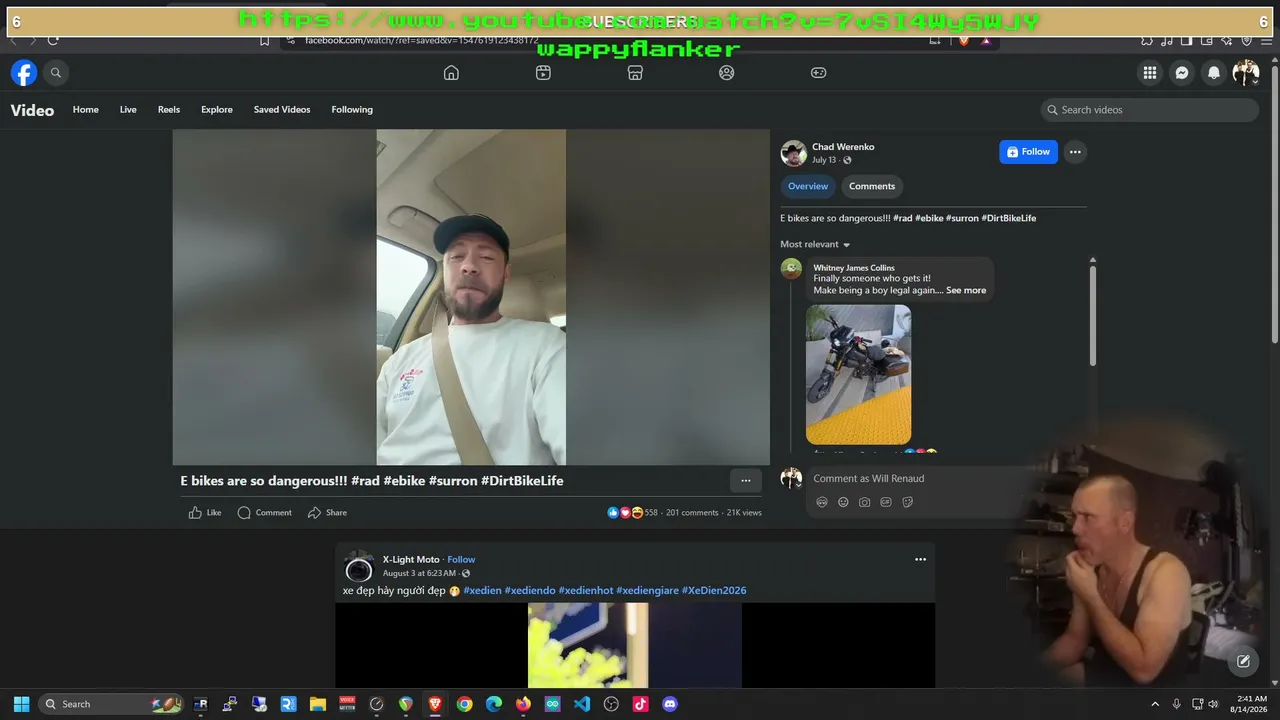Share the E bikes video
This screenshot has width=1280, height=720.
point(327,513)
